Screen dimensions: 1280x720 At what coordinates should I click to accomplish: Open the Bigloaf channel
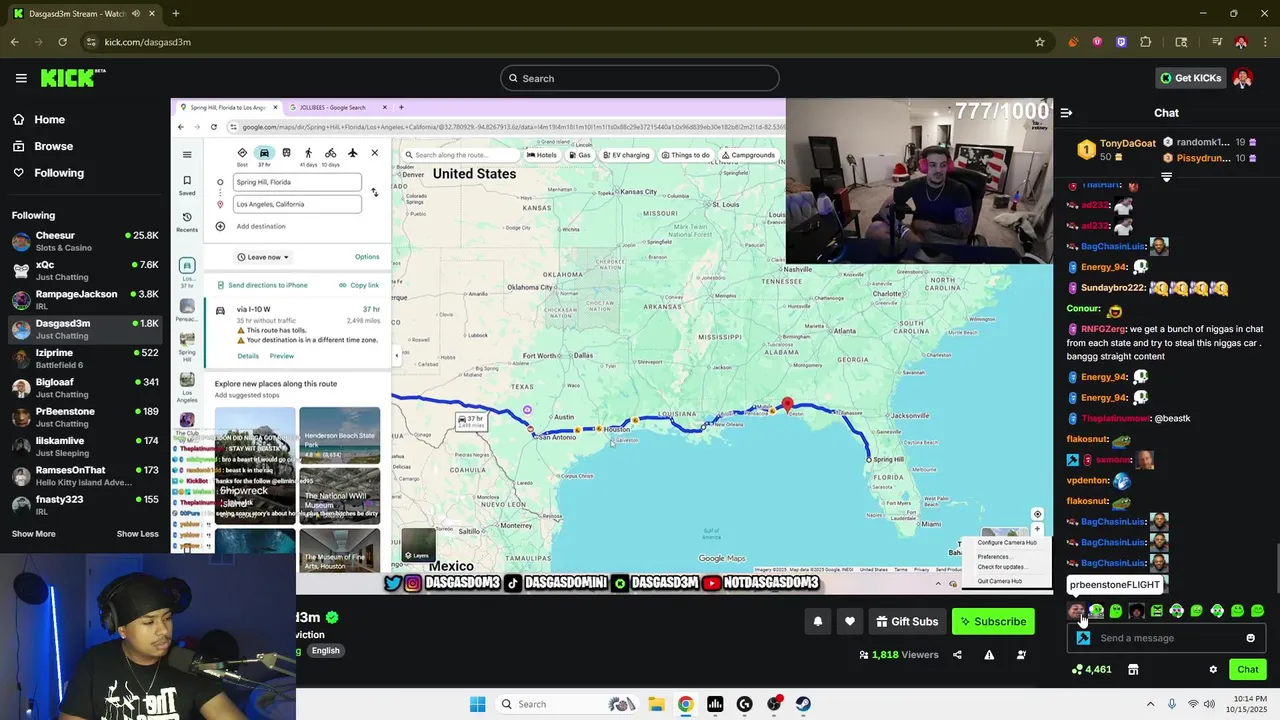coord(85,387)
